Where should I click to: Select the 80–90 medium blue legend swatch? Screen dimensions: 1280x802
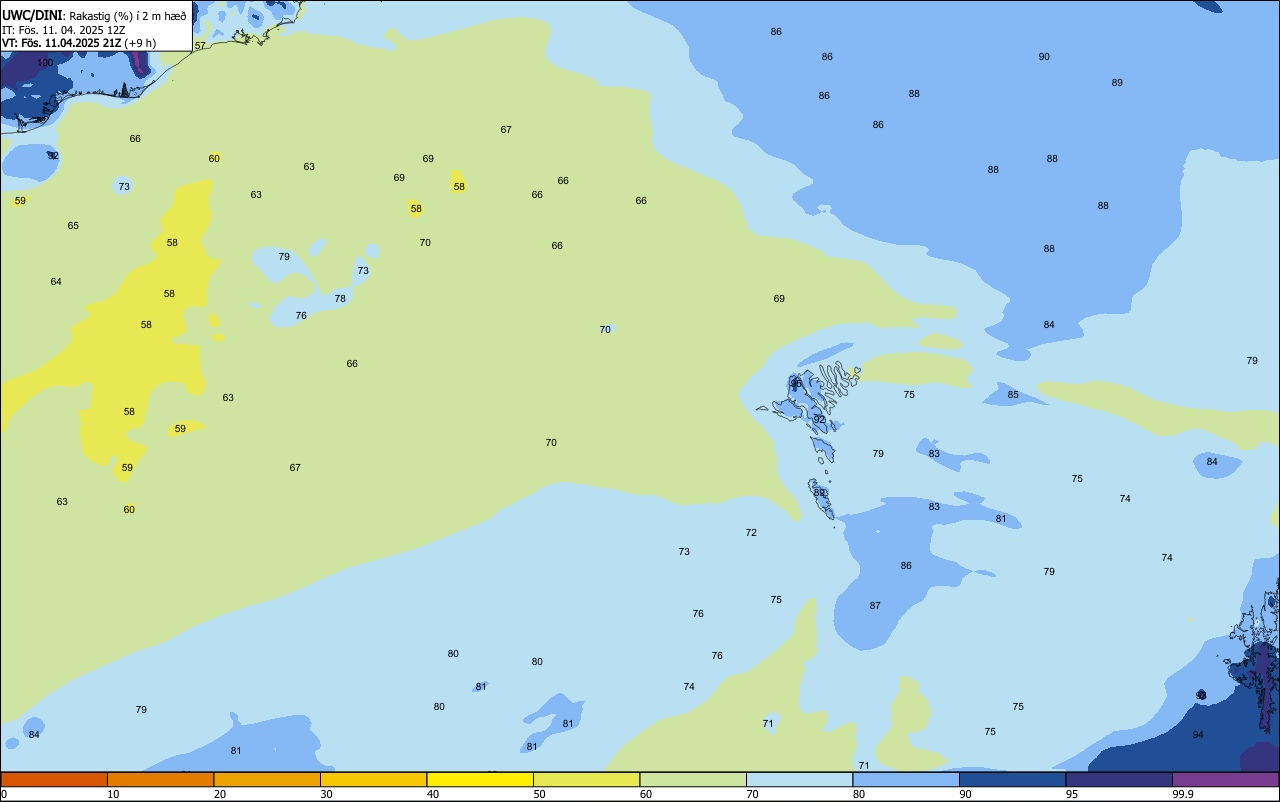pyautogui.click(x=906, y=779)
